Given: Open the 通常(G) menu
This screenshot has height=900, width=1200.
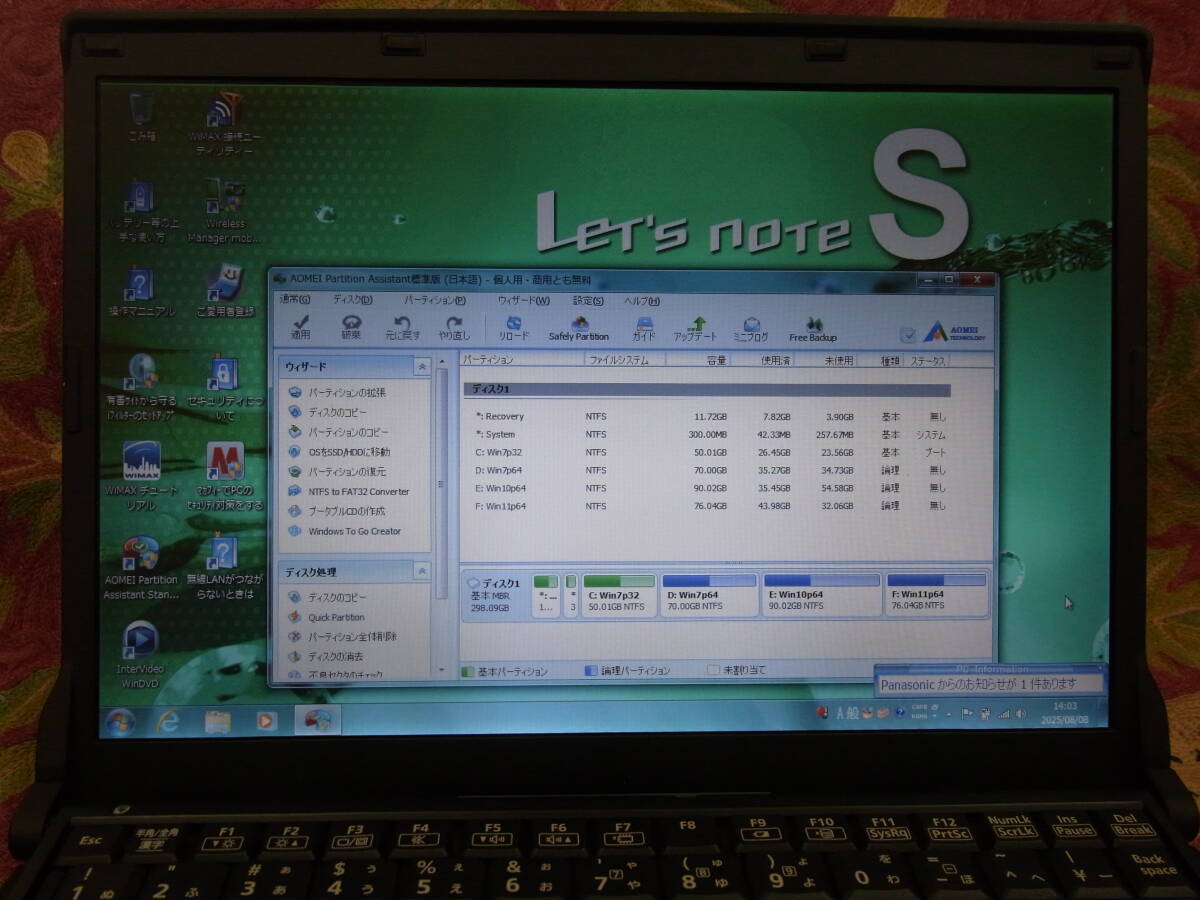Looking at the screenshot, I should [295, 300].
